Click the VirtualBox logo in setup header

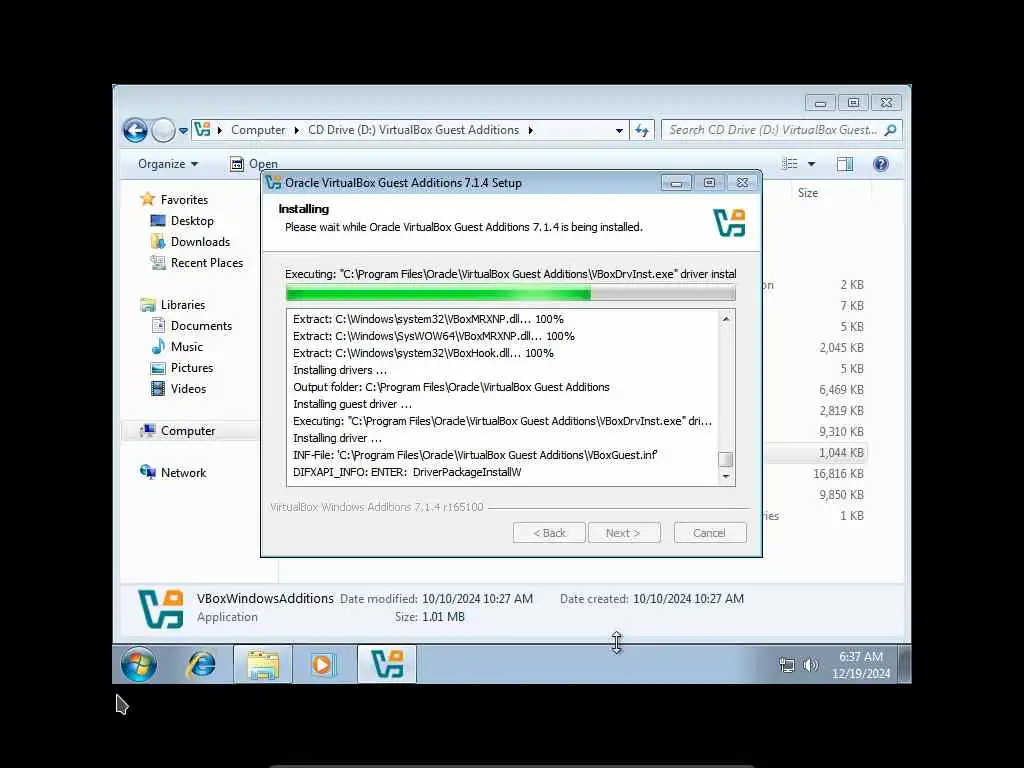click(729, 223)
